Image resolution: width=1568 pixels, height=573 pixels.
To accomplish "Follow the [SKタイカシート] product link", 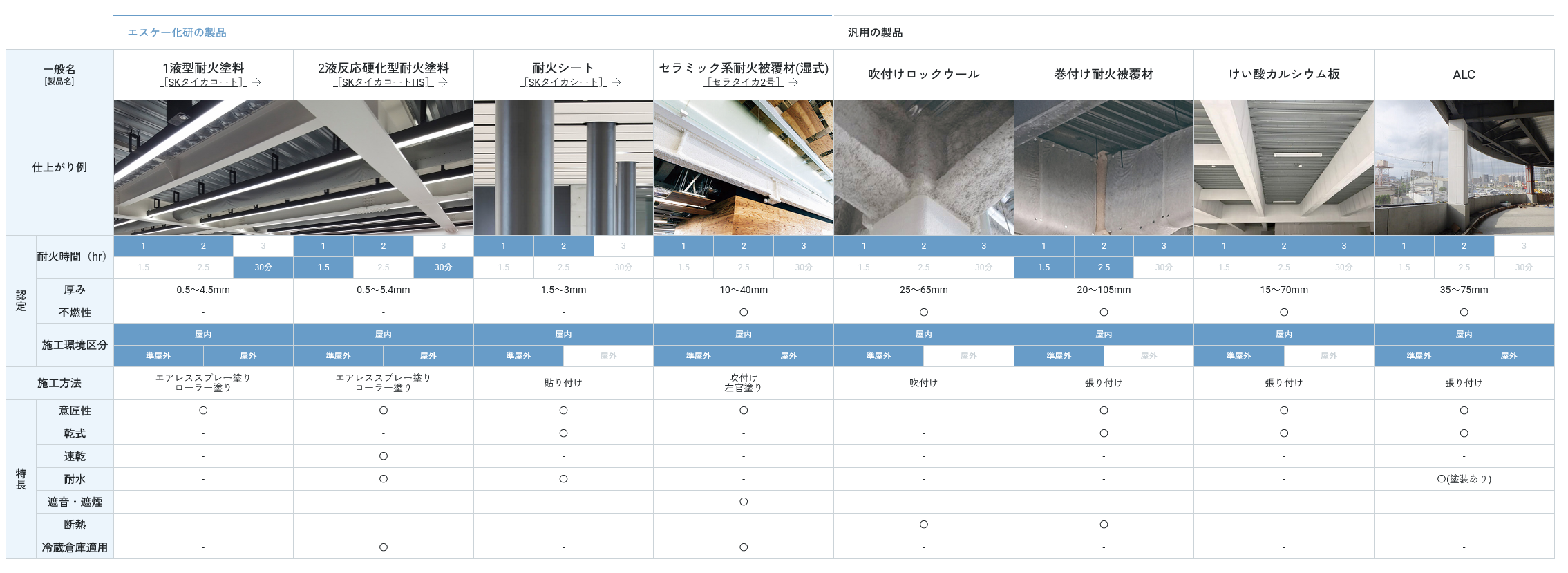I will click(563, 82).
